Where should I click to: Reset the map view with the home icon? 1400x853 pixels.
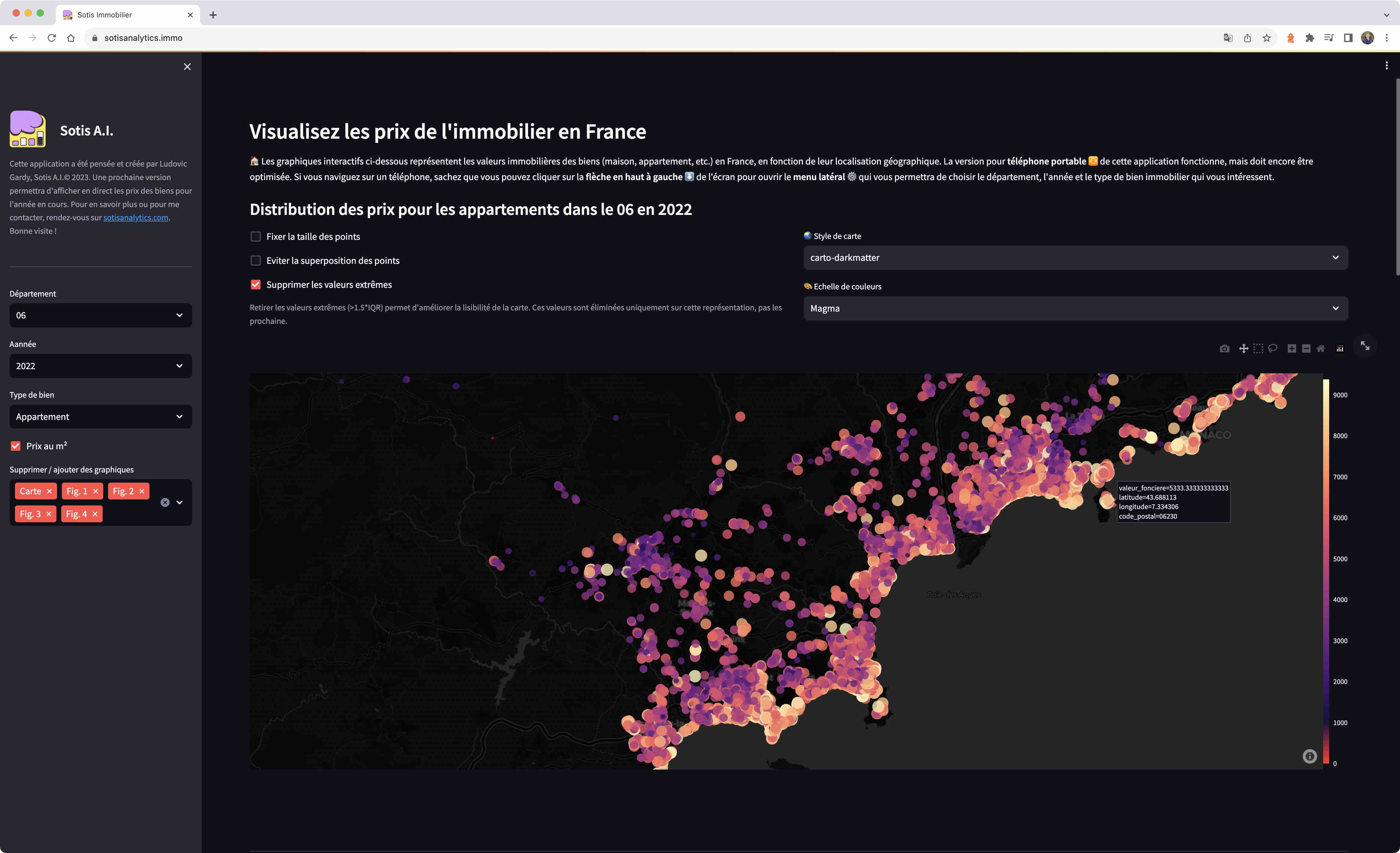1320,348
